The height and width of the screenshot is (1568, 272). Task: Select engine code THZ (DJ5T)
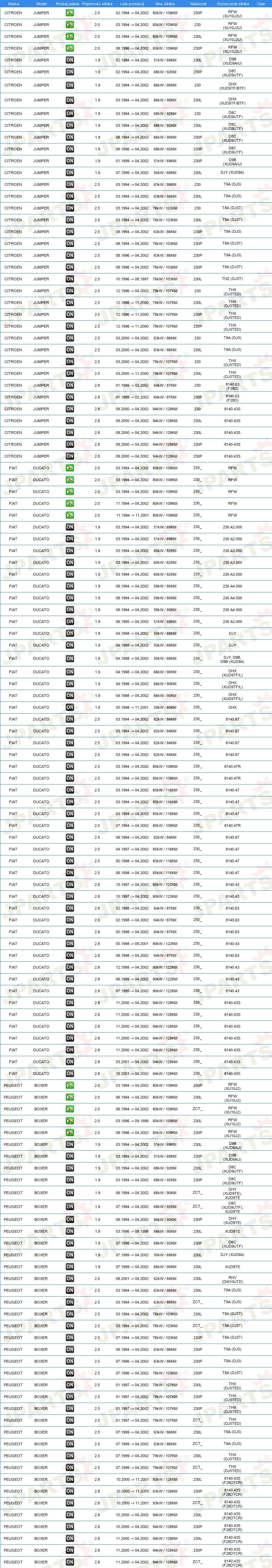pos(232,279)
